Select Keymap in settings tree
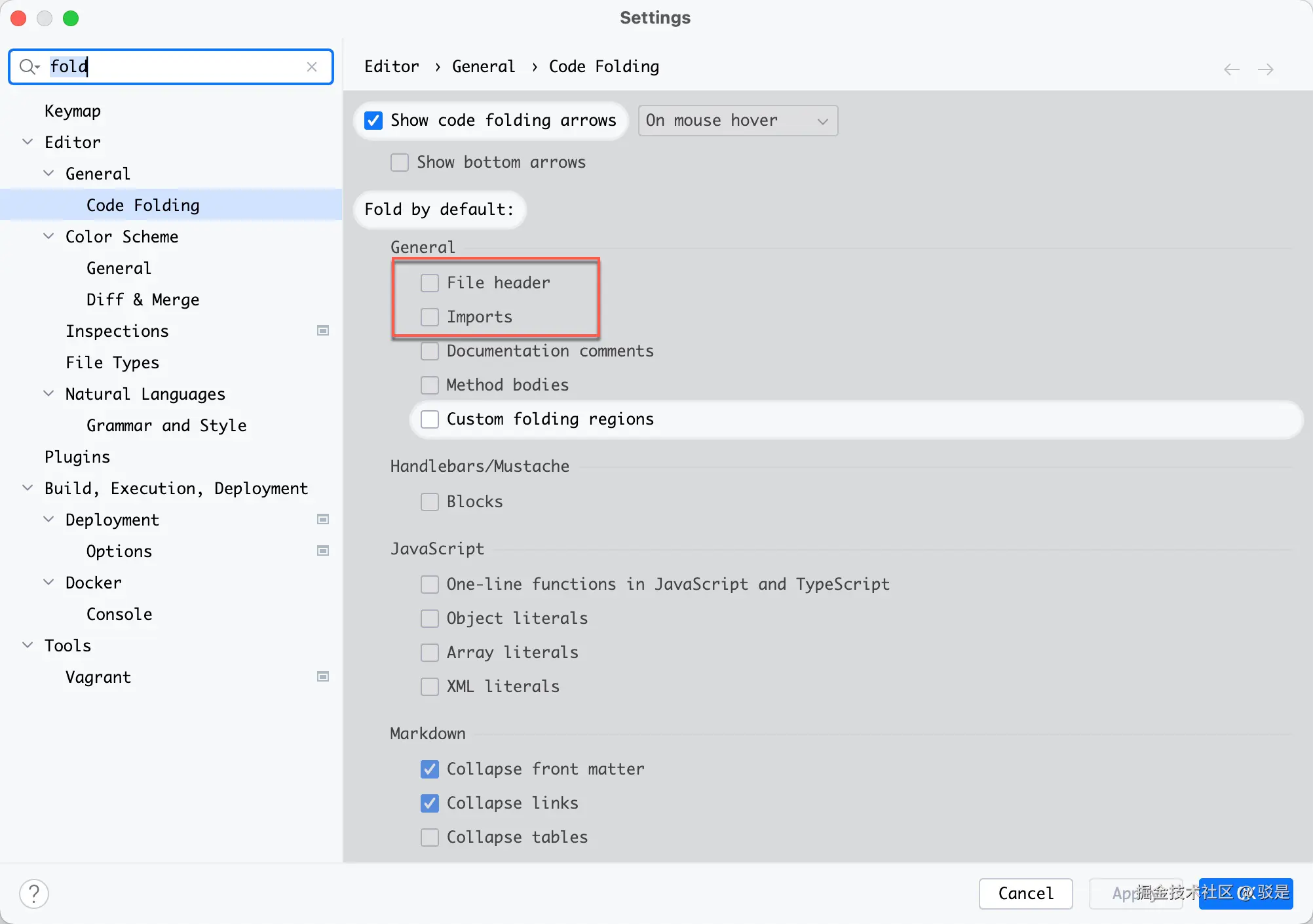1313x924 pixels. point(73,111)
